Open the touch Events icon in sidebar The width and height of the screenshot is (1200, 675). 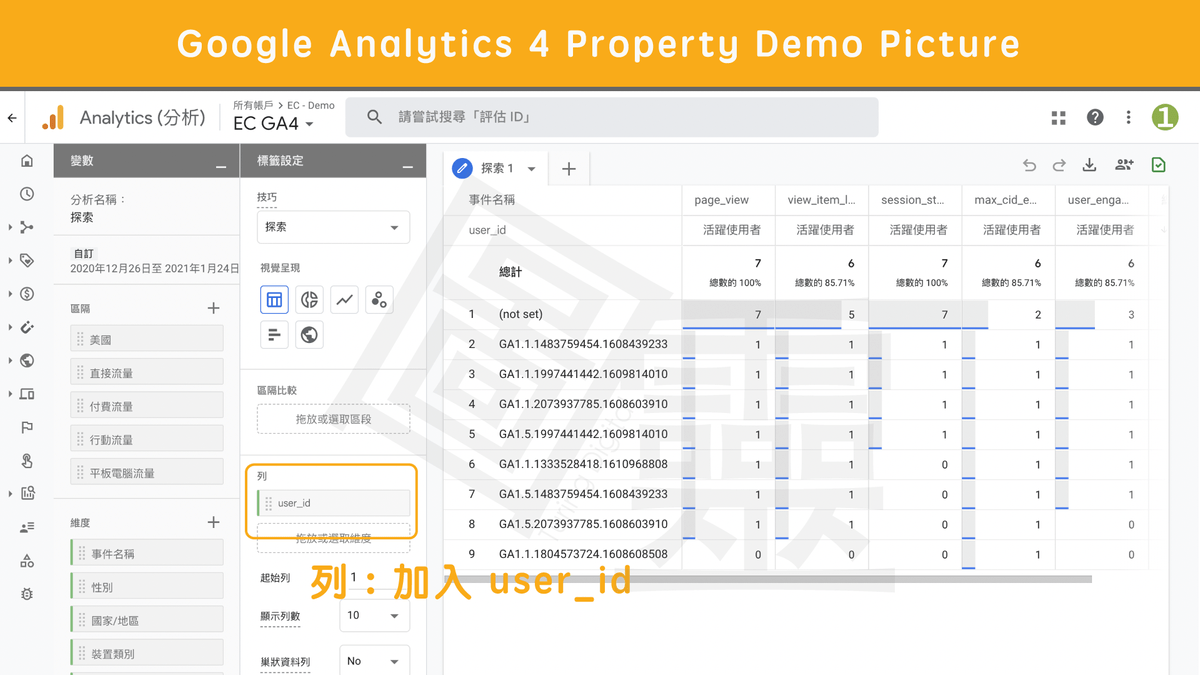(x=27, y=461)
